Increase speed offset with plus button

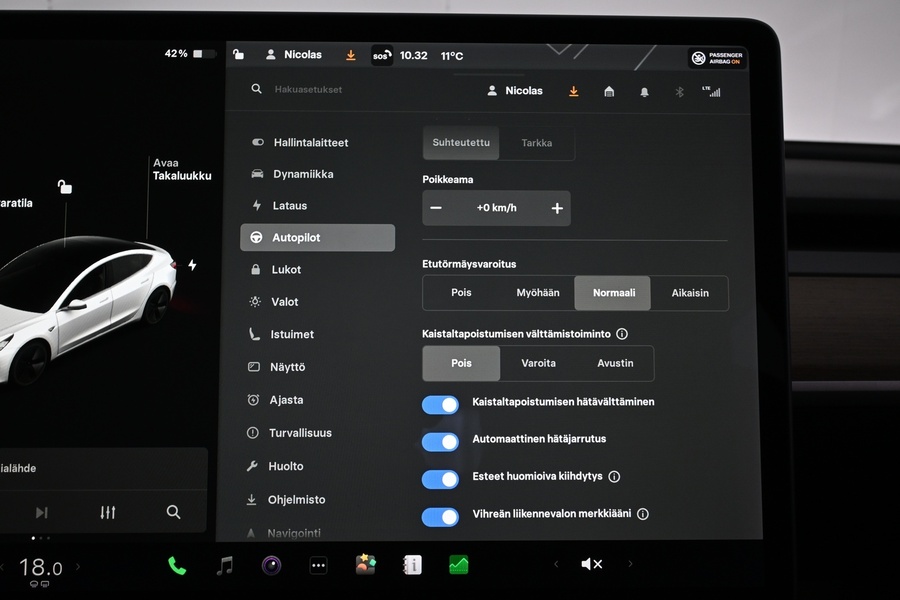click(x=557, y=208)
